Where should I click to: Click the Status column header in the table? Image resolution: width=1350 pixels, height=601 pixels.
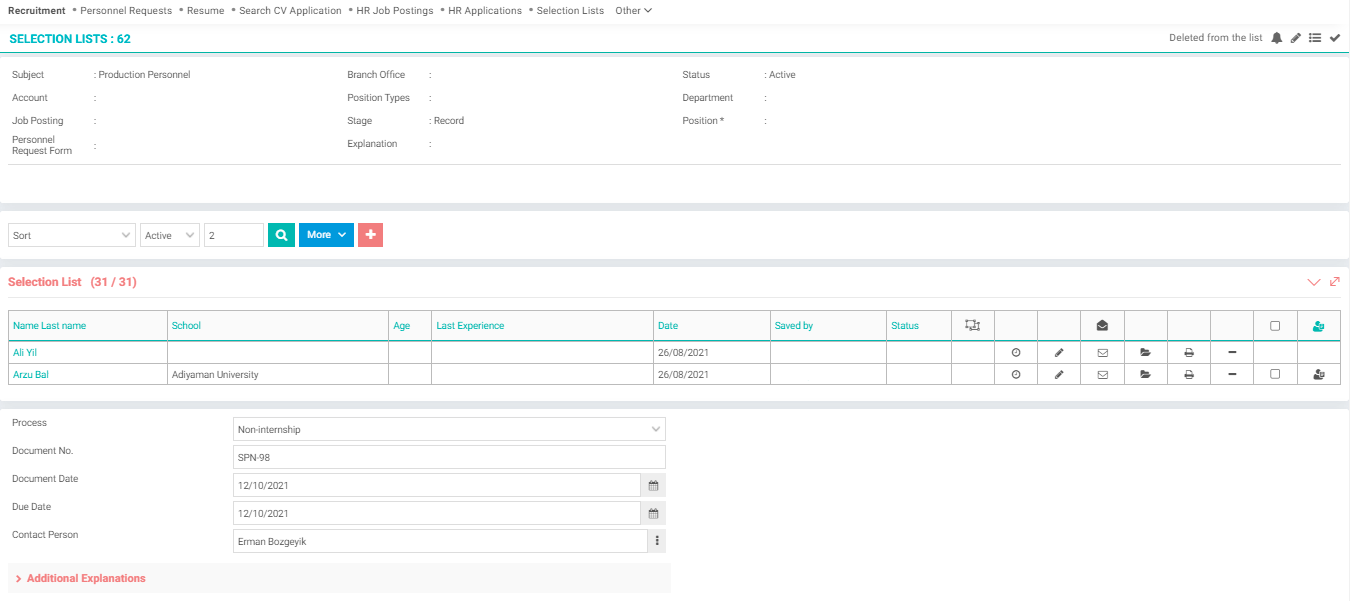click(905, 325)
